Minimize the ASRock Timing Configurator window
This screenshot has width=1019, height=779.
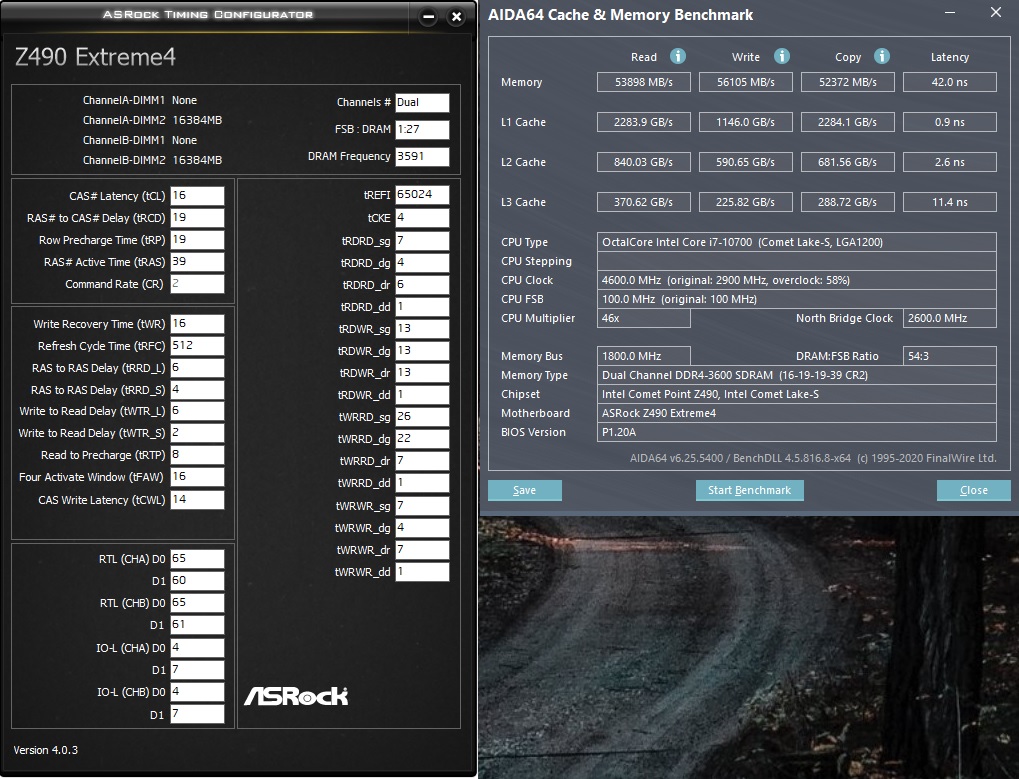(x=428, y=17)
